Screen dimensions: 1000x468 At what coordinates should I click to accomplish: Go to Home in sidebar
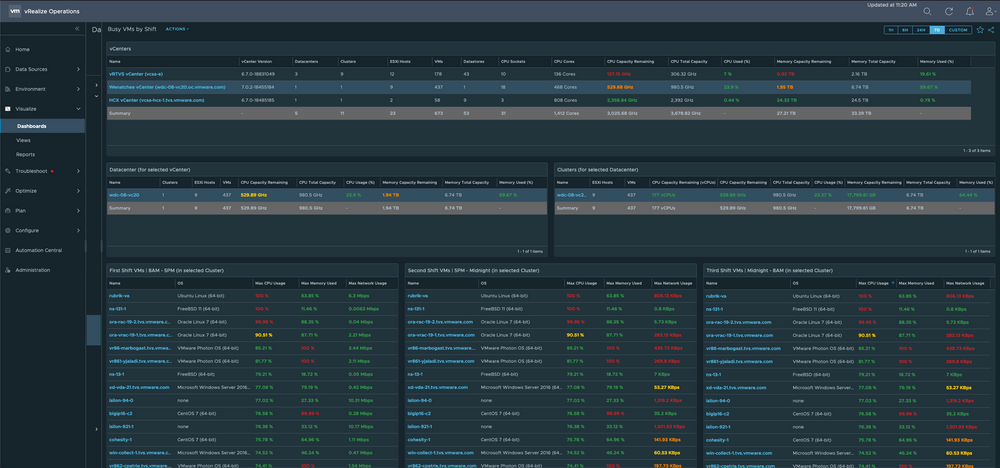pyautogui.click(x=22, y=49)
